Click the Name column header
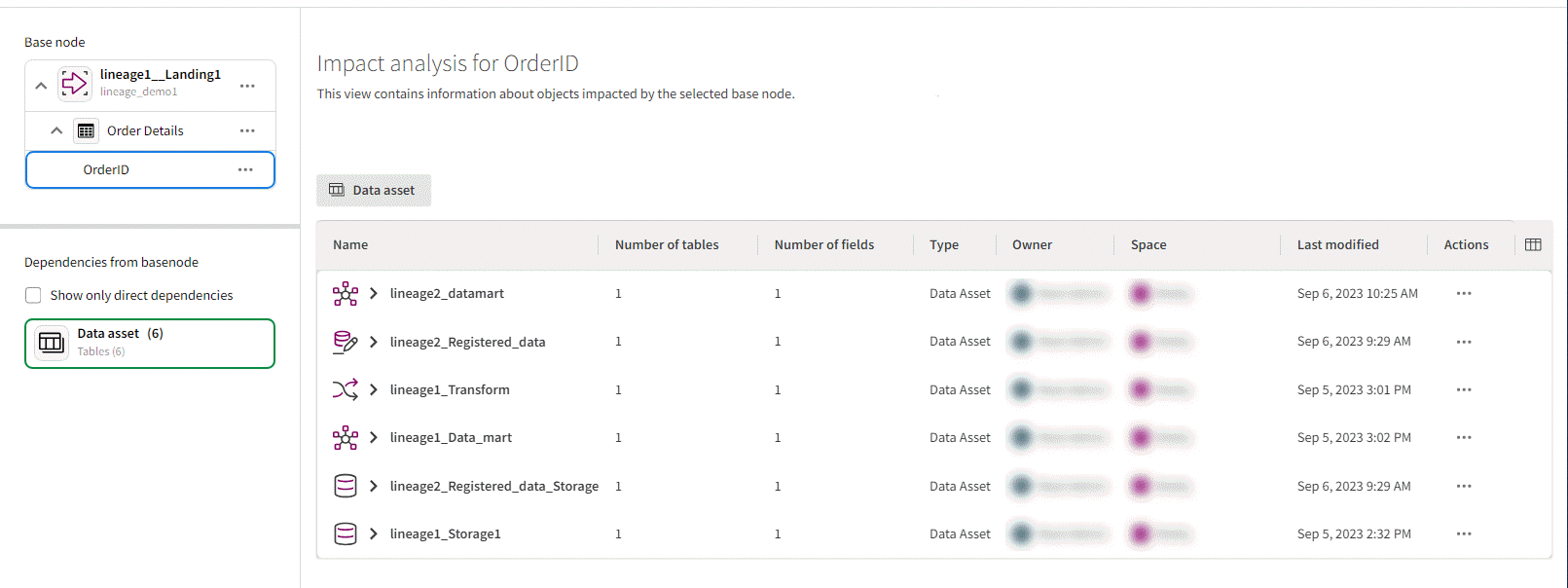Viewport: 1568px width, 588px height. click(350, 244)
